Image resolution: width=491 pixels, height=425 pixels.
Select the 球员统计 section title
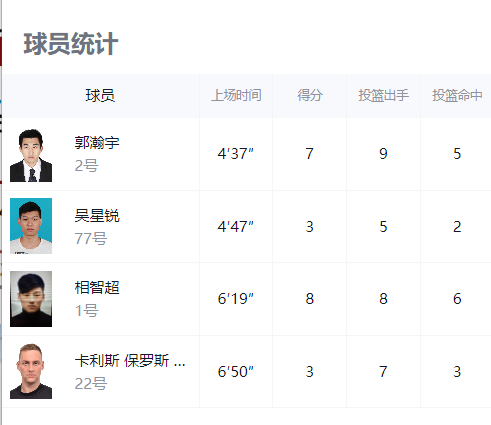point(71,44)
